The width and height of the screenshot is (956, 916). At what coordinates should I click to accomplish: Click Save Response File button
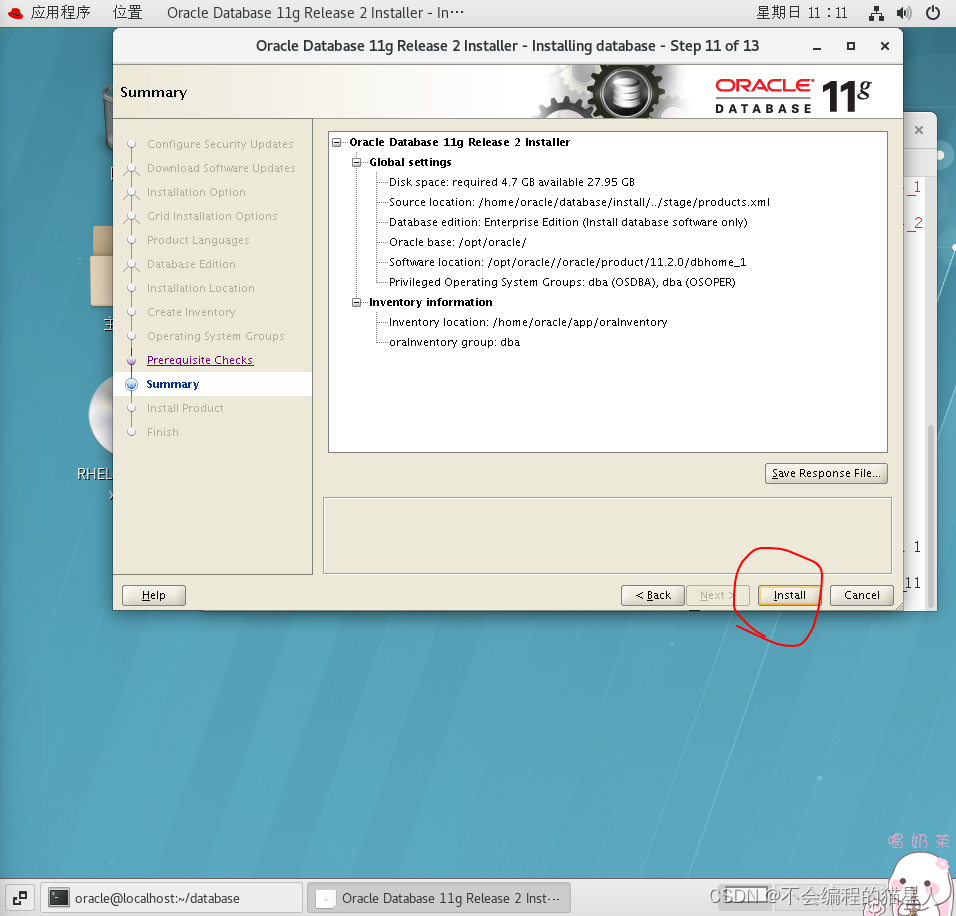click(x=826, y=473)
